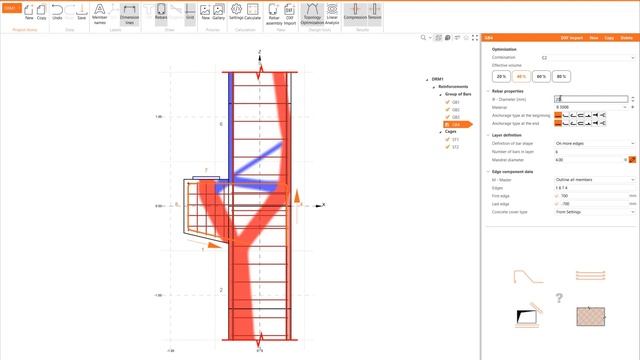
Task: Toggle Topology Optimization tool
Action: pos(312,14)
